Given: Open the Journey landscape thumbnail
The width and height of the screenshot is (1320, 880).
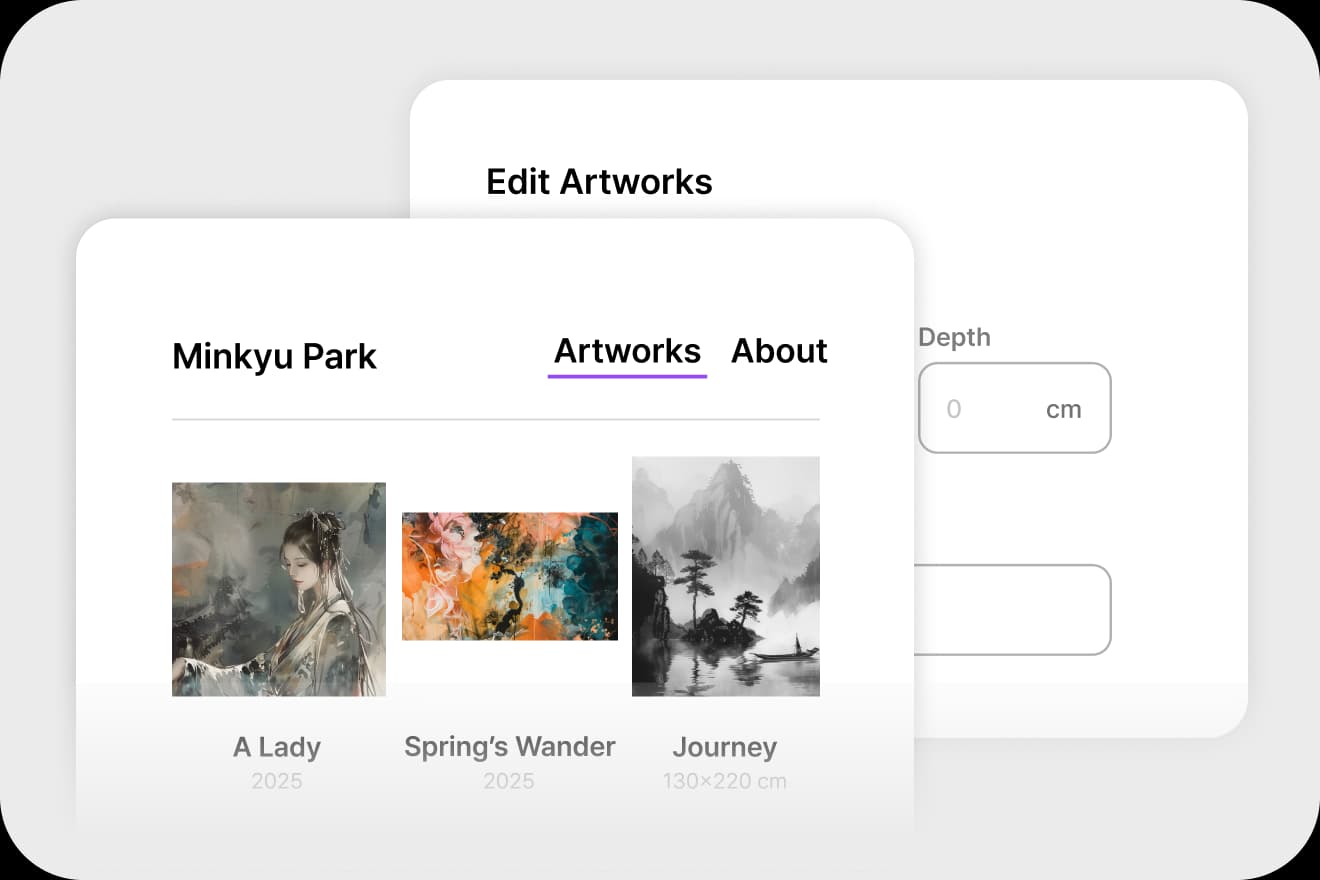Looking at the screenshot, I should [725, 576].
